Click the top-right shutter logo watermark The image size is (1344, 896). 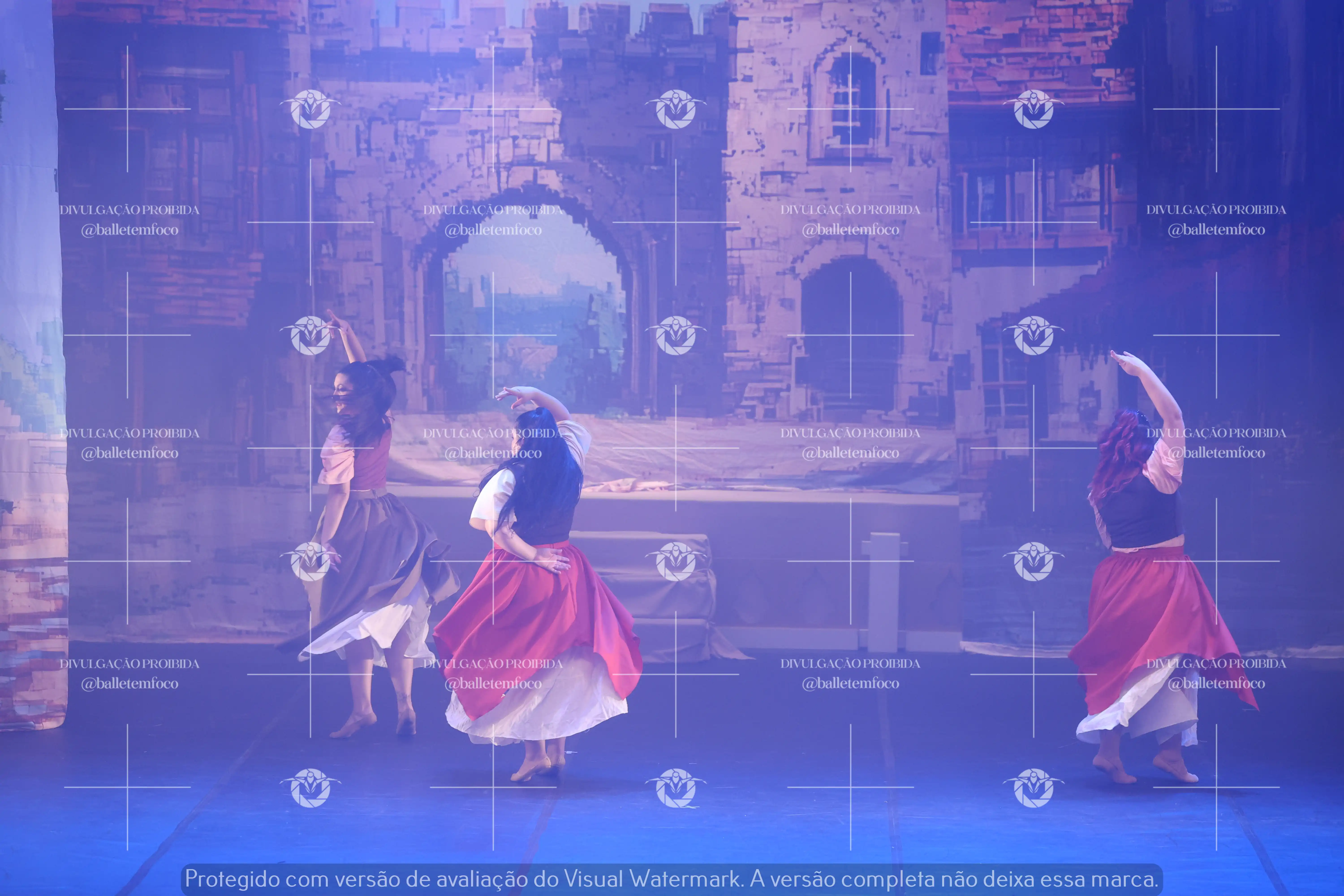(x=1033, y=109)
